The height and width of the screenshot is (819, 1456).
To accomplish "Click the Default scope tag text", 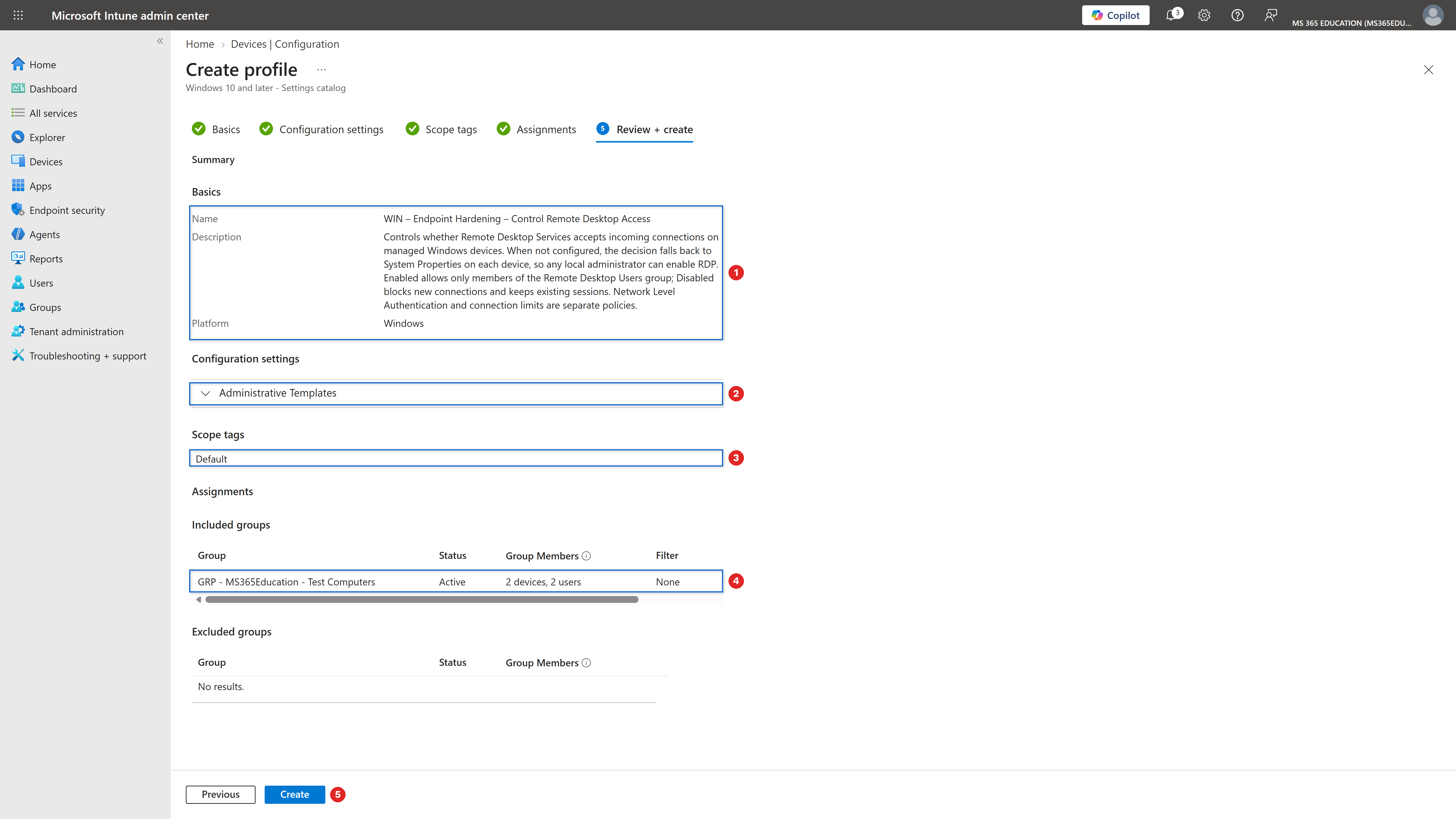I will point(211,459).
